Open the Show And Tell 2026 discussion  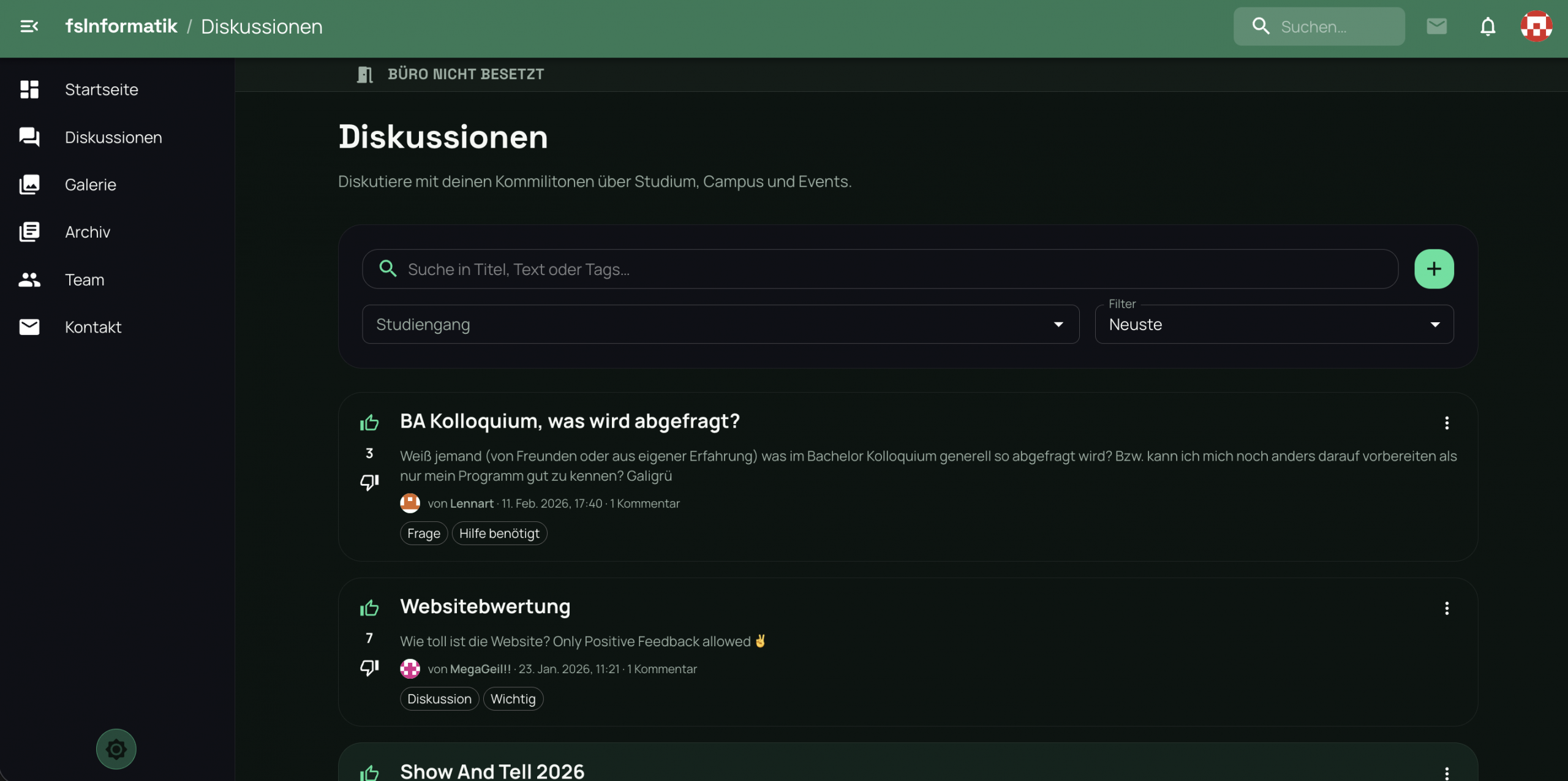[x=492, y=771]
